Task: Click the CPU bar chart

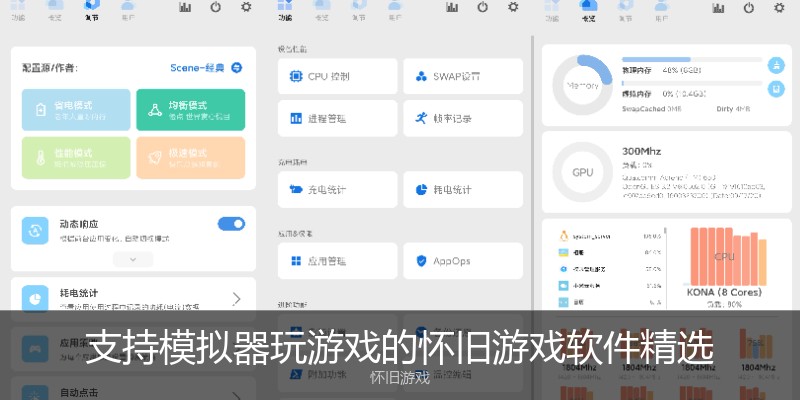Action: [x=724, y=256]
